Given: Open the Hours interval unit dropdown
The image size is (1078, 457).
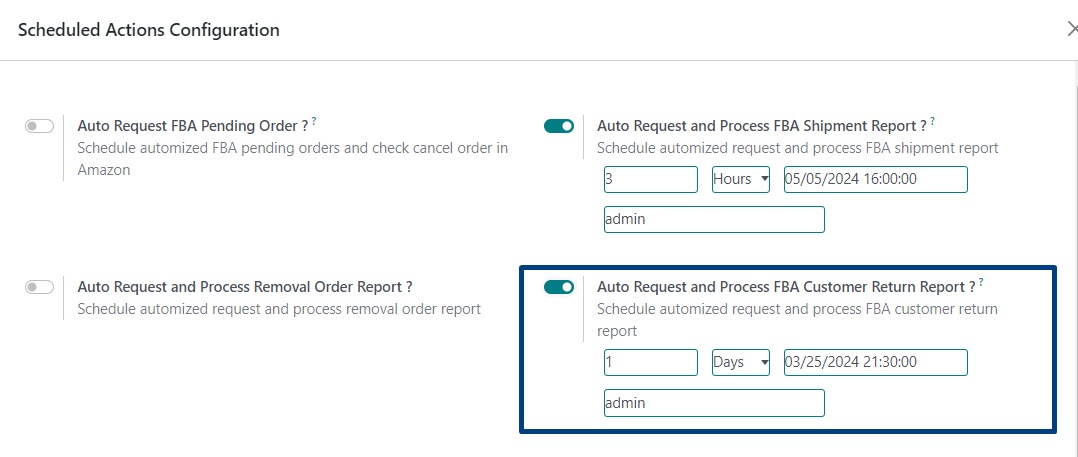Looking at the screenshot, I should point(740,179).
